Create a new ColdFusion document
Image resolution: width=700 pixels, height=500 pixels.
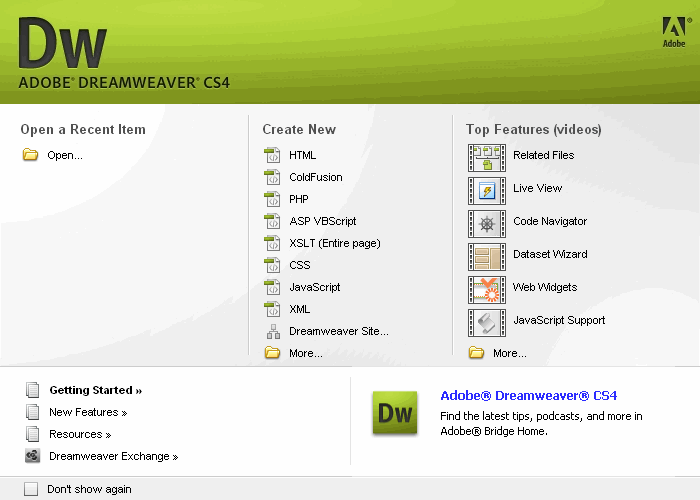[316, 177]
